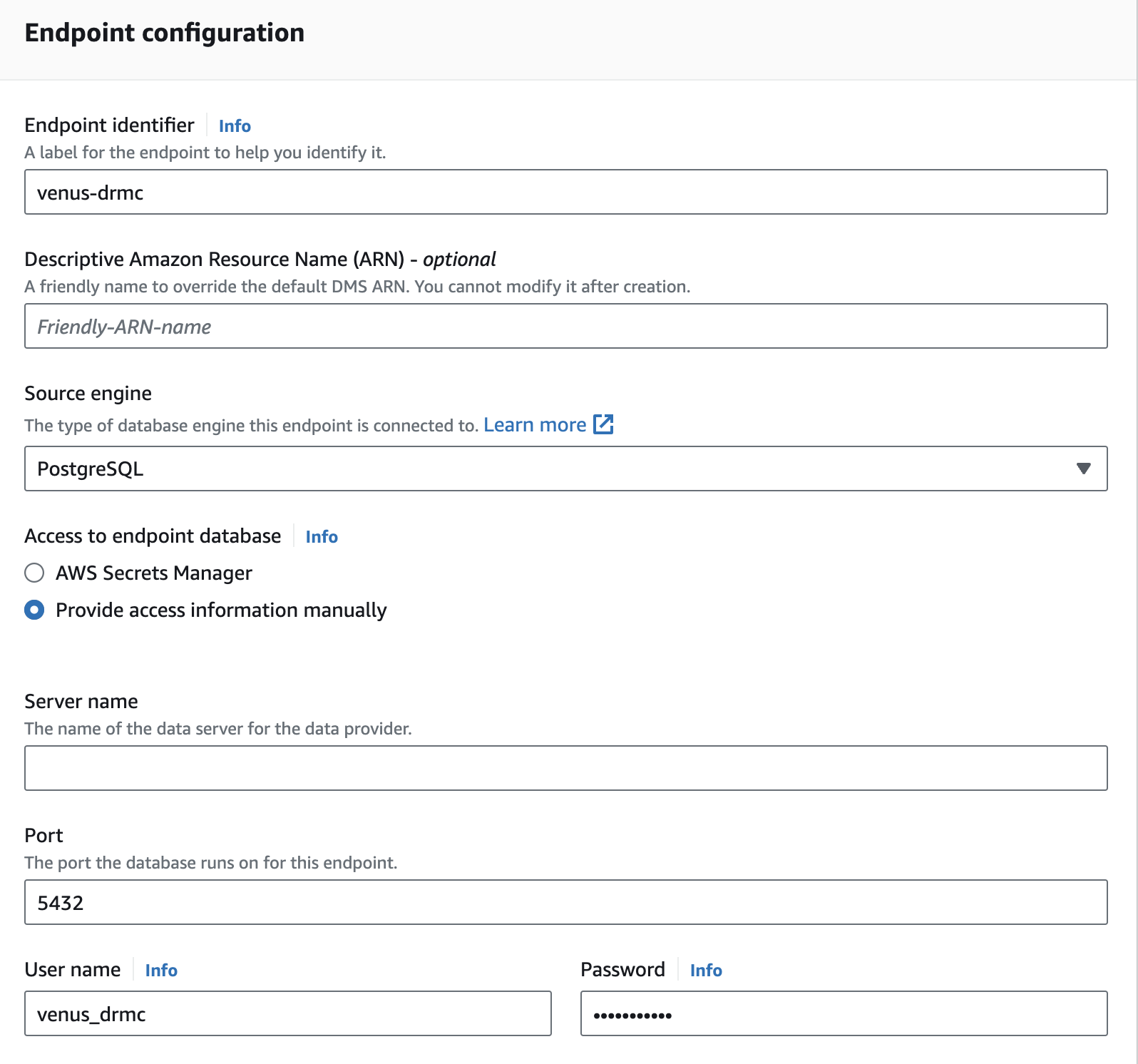
Task: Focus the Endpoint identifier text field
Action: tap(565, 192)
